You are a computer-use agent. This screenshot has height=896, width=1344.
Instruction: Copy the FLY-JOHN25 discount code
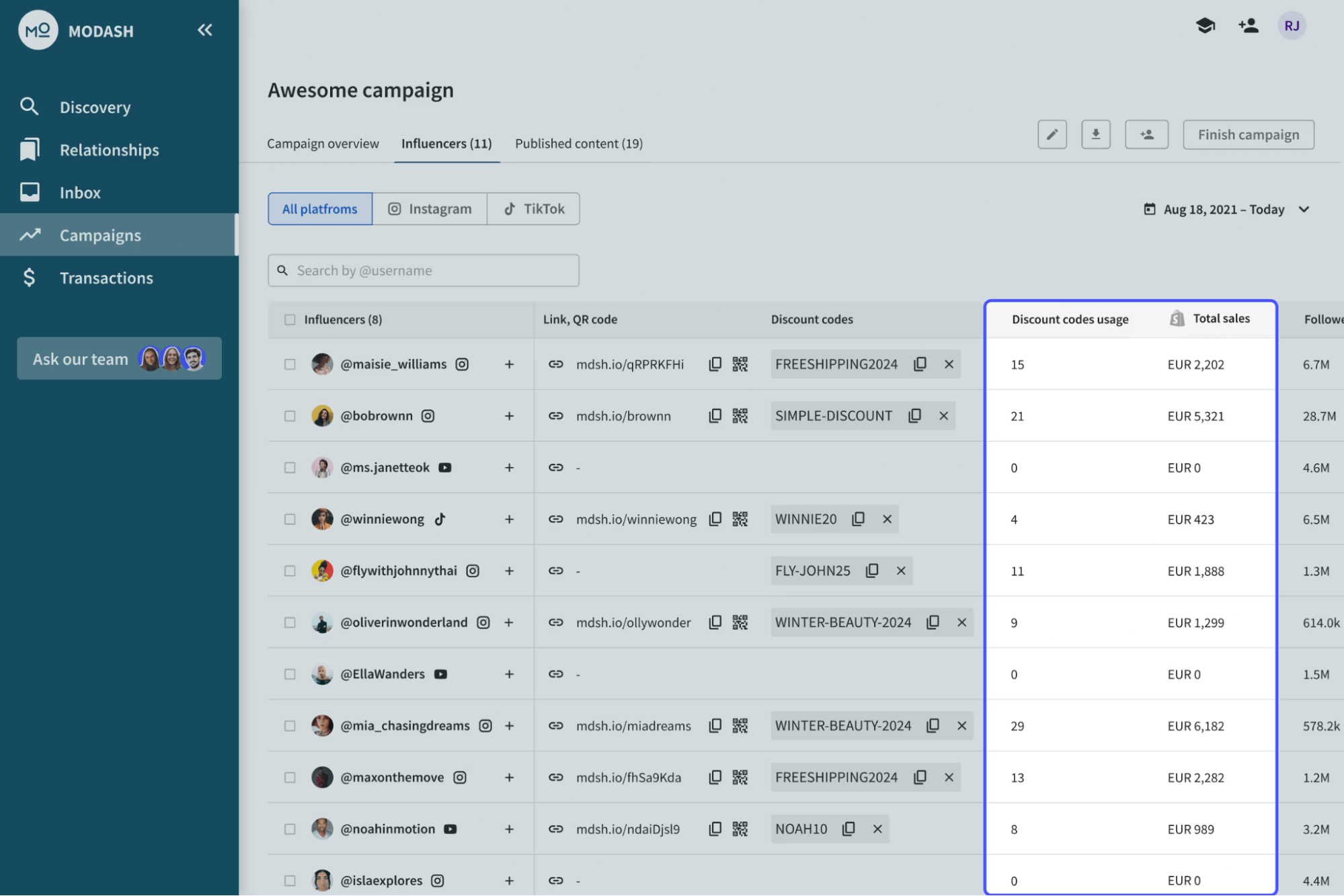click(872, 571)
